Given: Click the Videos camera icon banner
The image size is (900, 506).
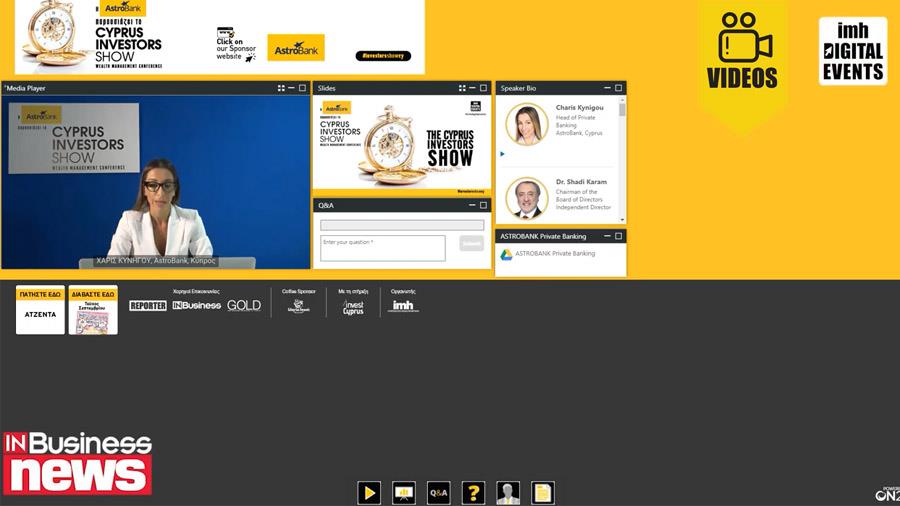Looking at the screenshot, I should coord(742,50).
